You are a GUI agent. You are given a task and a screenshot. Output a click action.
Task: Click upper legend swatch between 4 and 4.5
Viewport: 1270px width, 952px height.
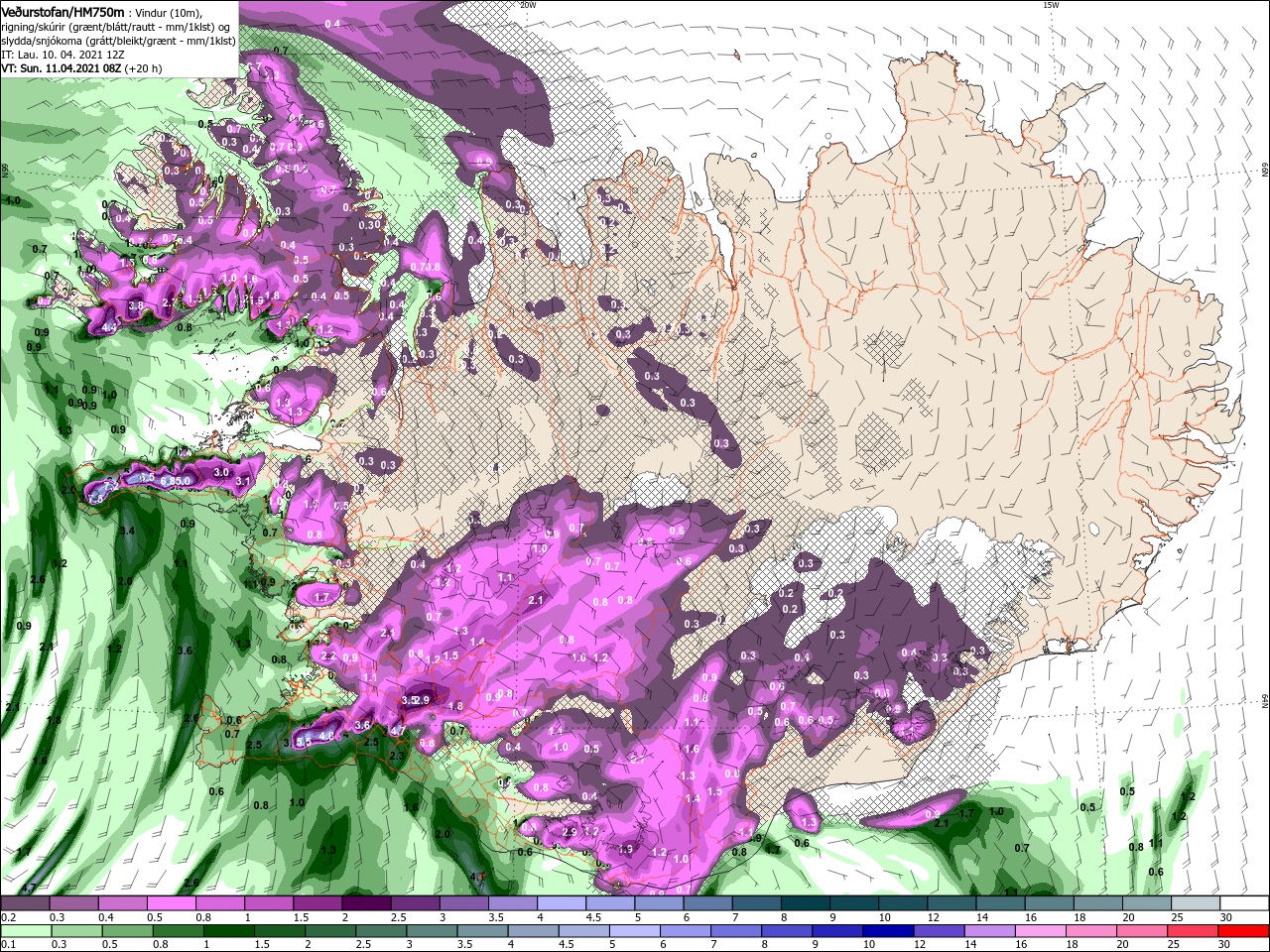coord(562,903)
